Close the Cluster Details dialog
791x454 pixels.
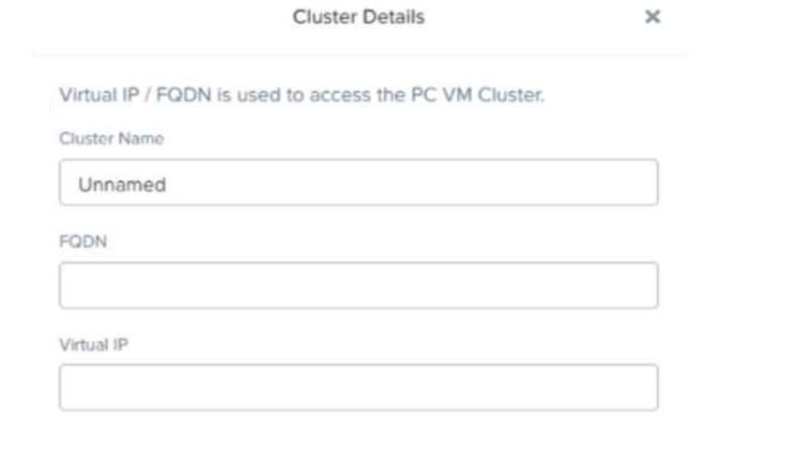652,18
